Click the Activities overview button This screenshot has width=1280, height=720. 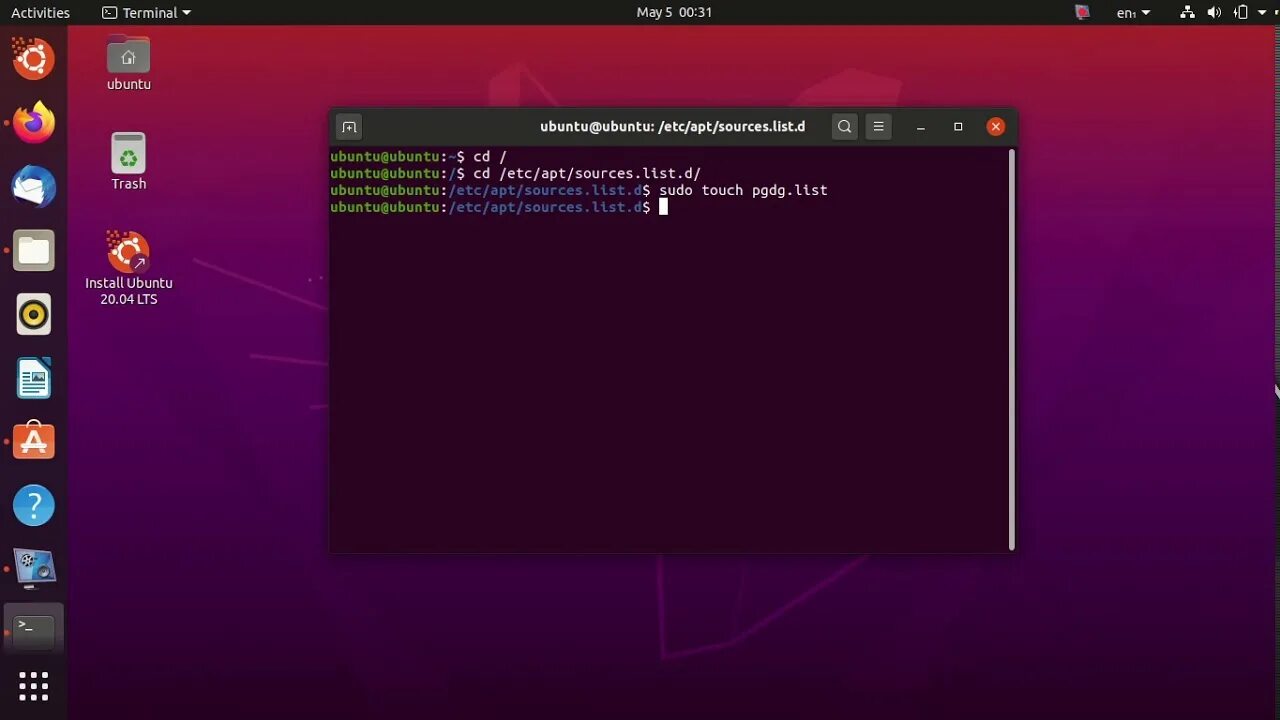40,13
